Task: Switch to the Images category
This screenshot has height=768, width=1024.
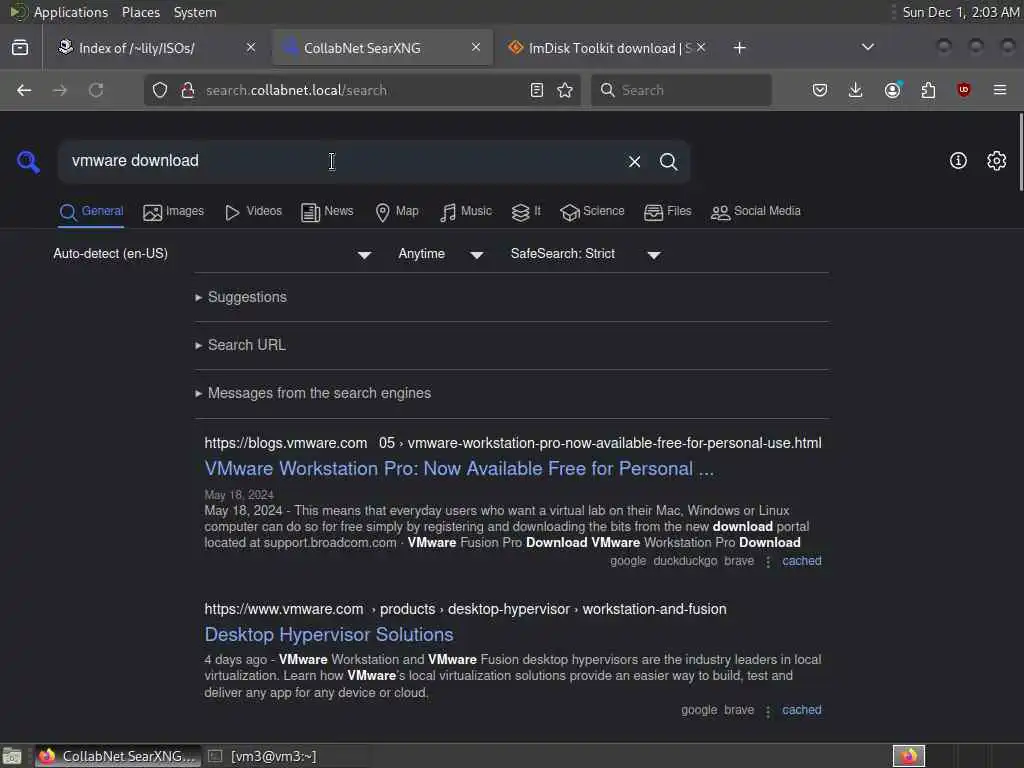Action: click(174, 212)
